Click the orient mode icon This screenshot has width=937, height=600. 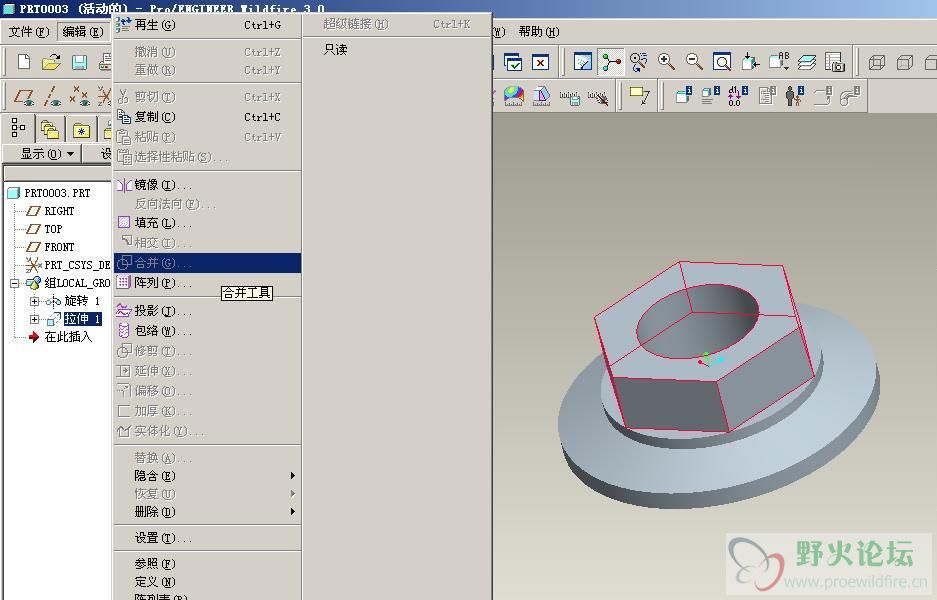pos(638,62)
